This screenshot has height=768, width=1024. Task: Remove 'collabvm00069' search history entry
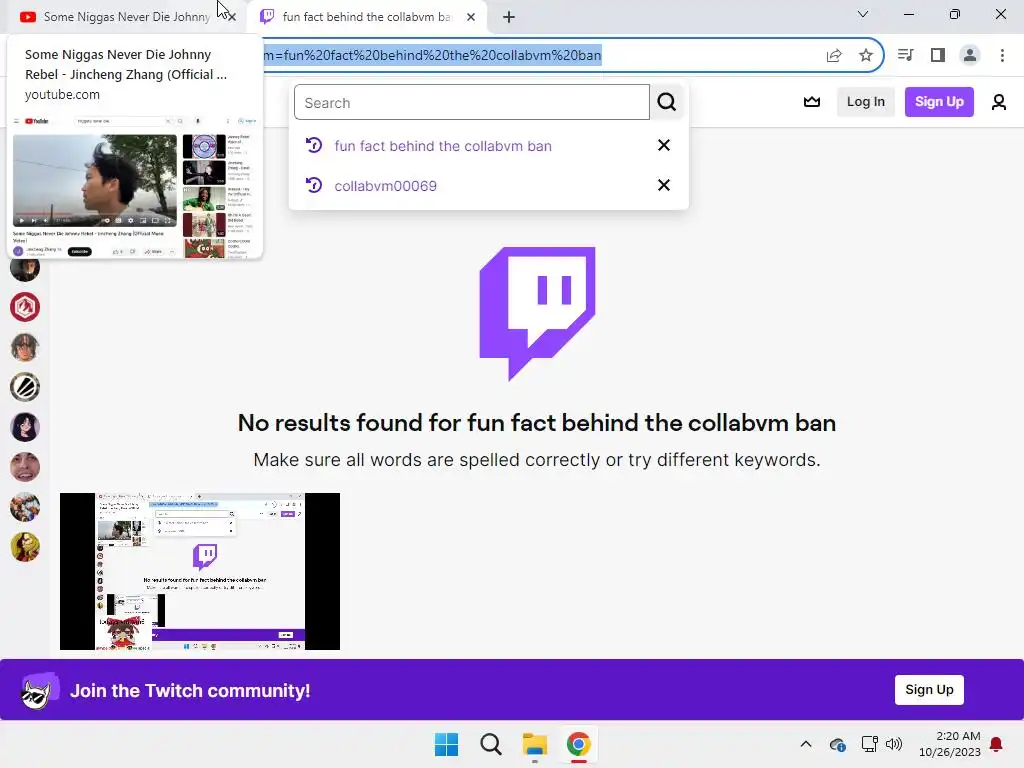[x=664, y=185]
